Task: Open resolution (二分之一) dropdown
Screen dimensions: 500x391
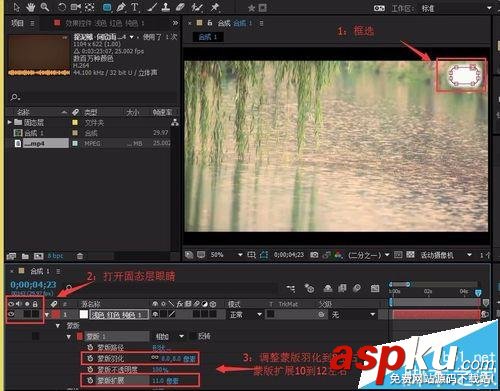Action: pyautogui.click(x=369, y=255)
